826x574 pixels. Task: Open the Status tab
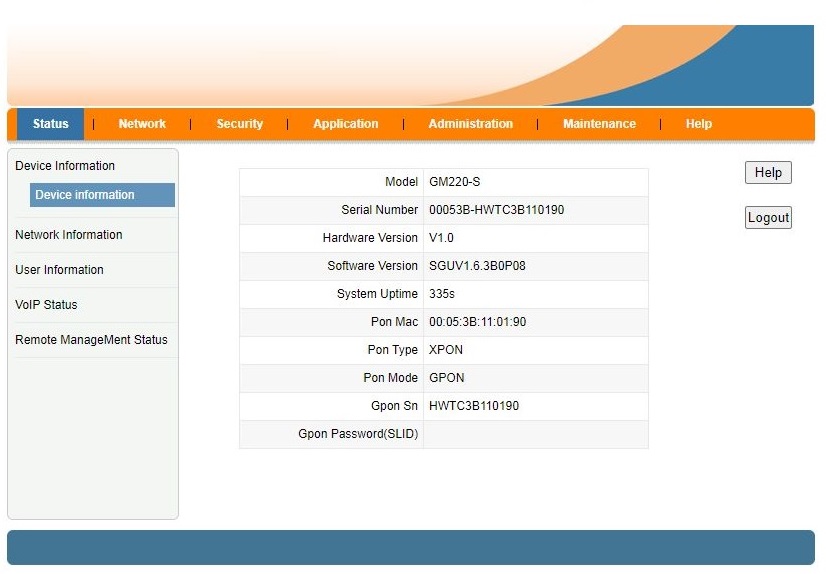50,124
